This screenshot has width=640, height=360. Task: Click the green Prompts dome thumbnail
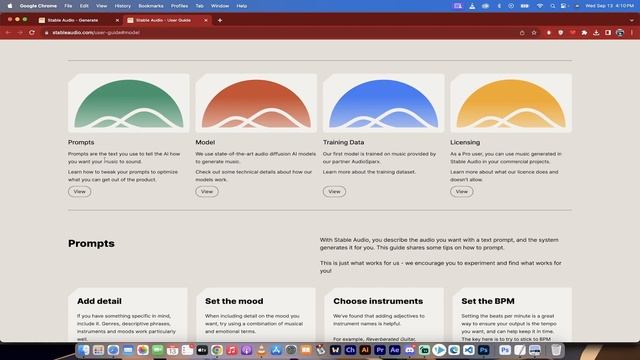[129, 103]
